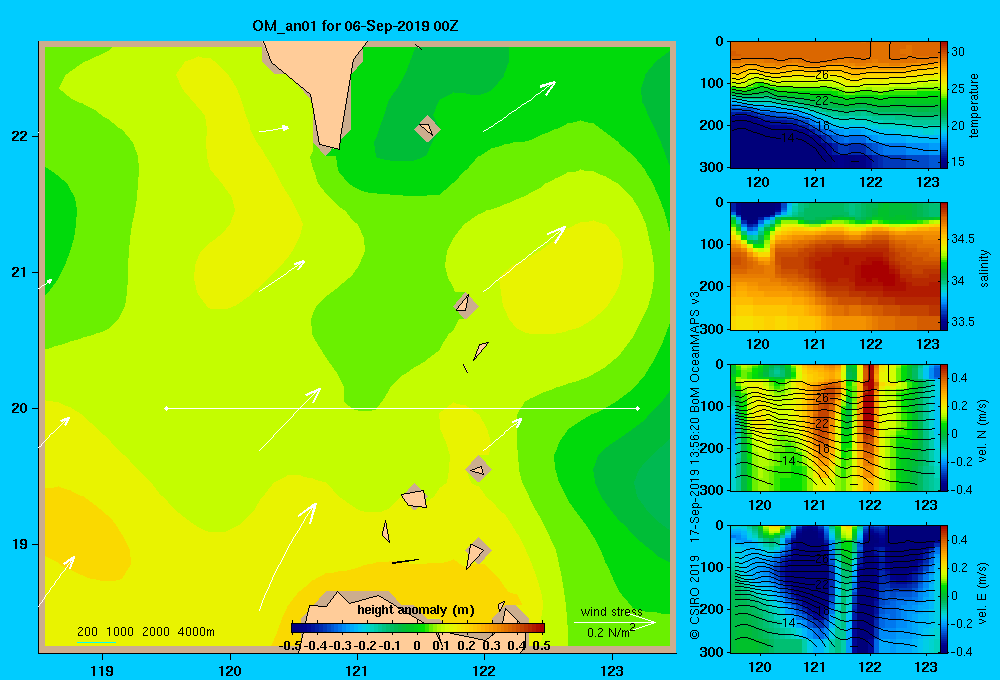Viewport: 1000px width, 680px height.
Task: Click the 'vel. N (m/s)' axis label
Action: (x=983, y=431)
